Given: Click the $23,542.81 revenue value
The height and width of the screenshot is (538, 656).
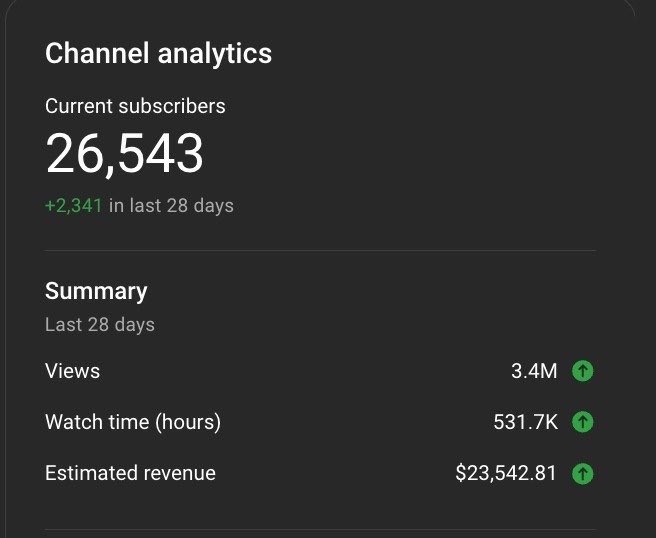Looking at the screenshot, I should tap(506, 473).
